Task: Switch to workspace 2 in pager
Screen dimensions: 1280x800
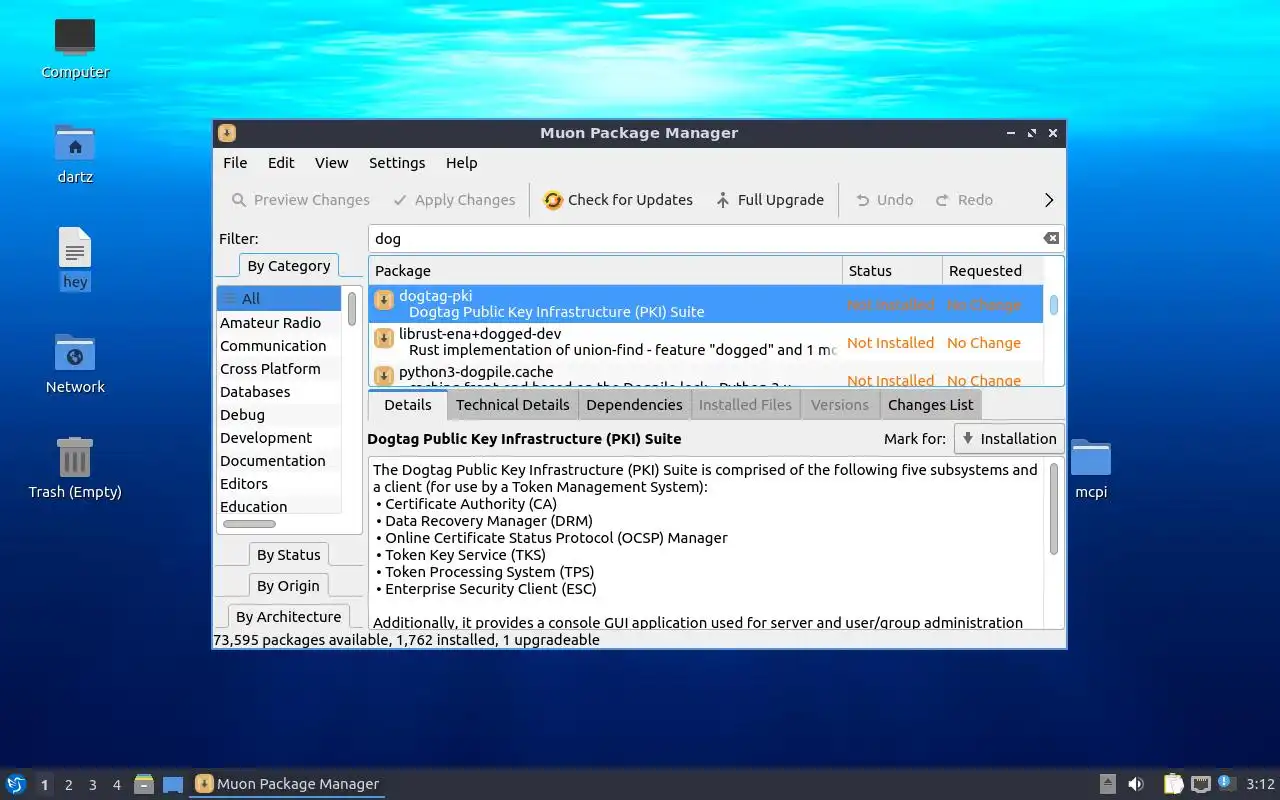Action: (69, 785)
